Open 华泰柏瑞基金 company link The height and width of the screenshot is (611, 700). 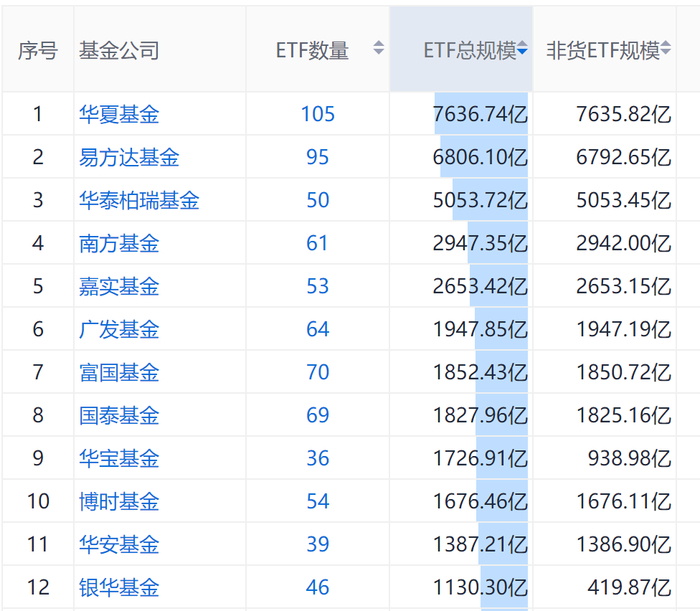point(139,200)
